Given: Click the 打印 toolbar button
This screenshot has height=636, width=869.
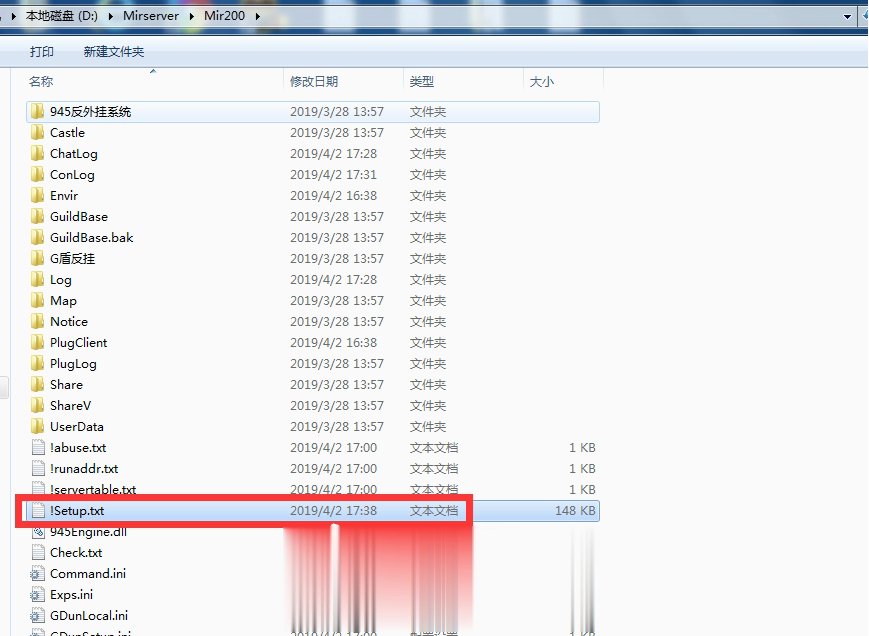Looking at the screenshot, I should [42, 52].
